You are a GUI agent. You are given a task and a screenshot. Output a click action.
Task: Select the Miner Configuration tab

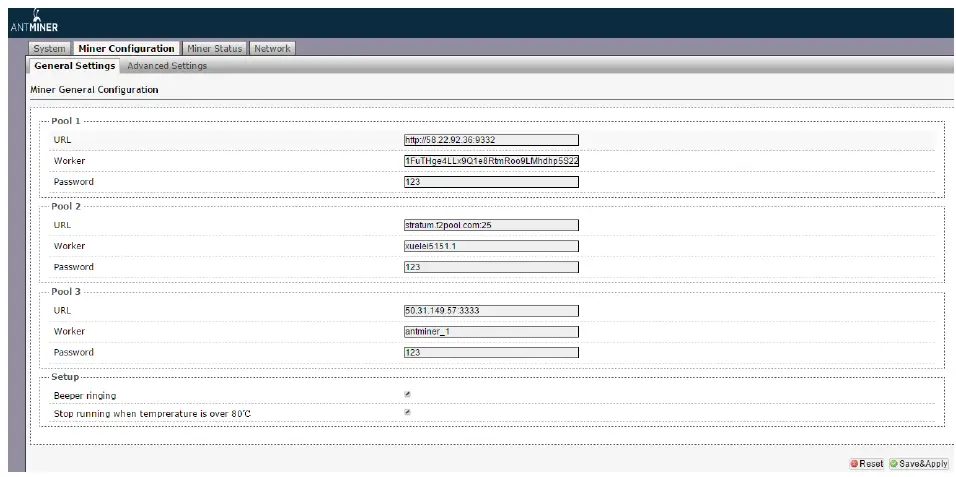pyautogui.click(x=126, y=49)
